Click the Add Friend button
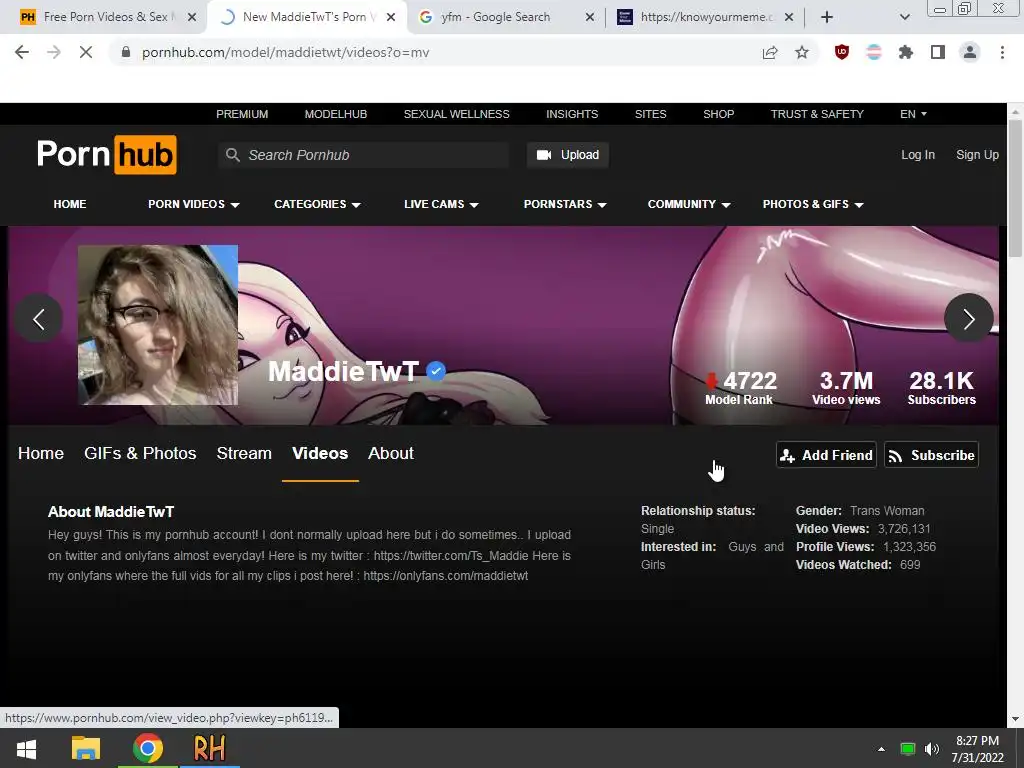 point(826,455)
